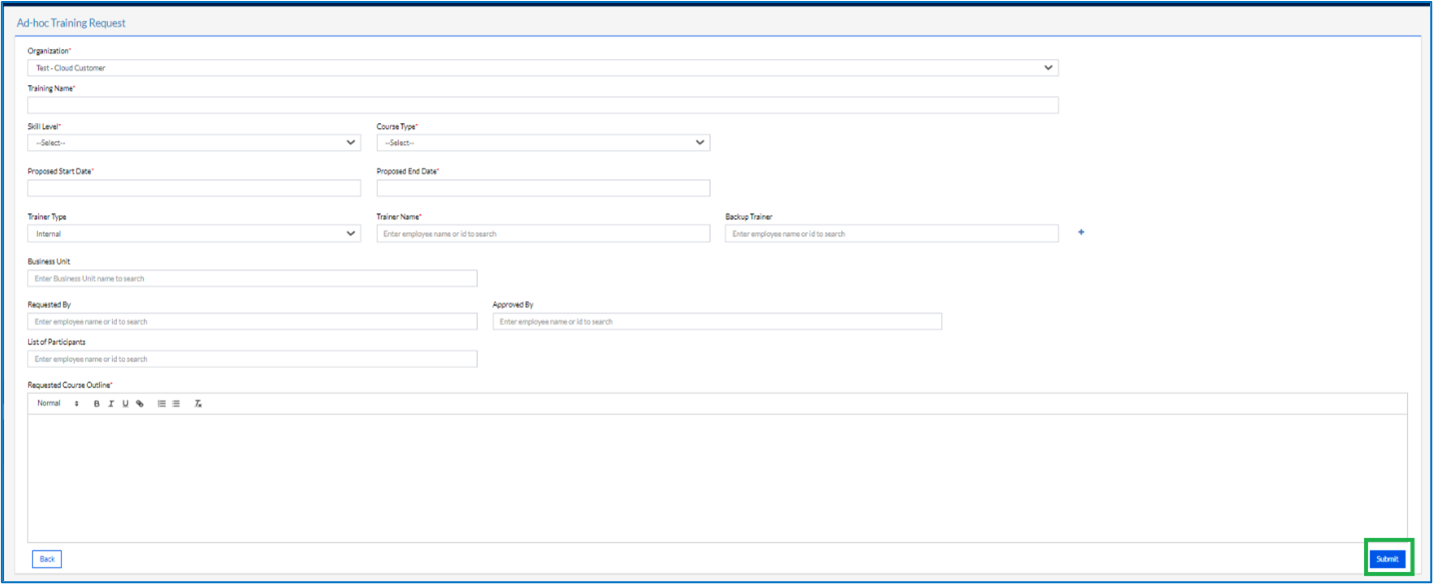Click the Trainer Name search box
The width and height of the screenshot is (1433, 584).
point(543,233)
